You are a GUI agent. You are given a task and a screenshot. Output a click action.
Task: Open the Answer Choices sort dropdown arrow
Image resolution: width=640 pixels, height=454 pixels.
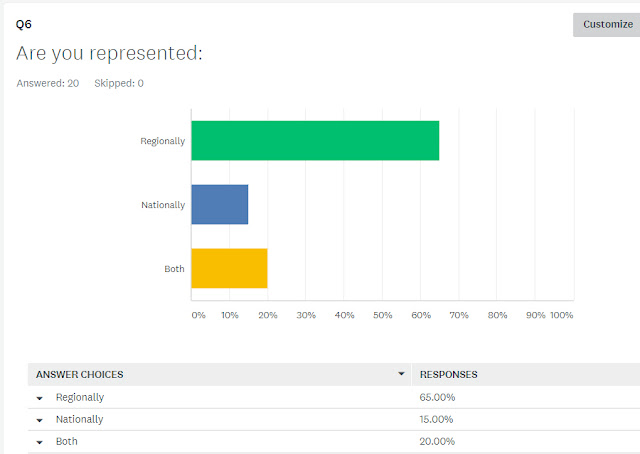click(401, 374)
